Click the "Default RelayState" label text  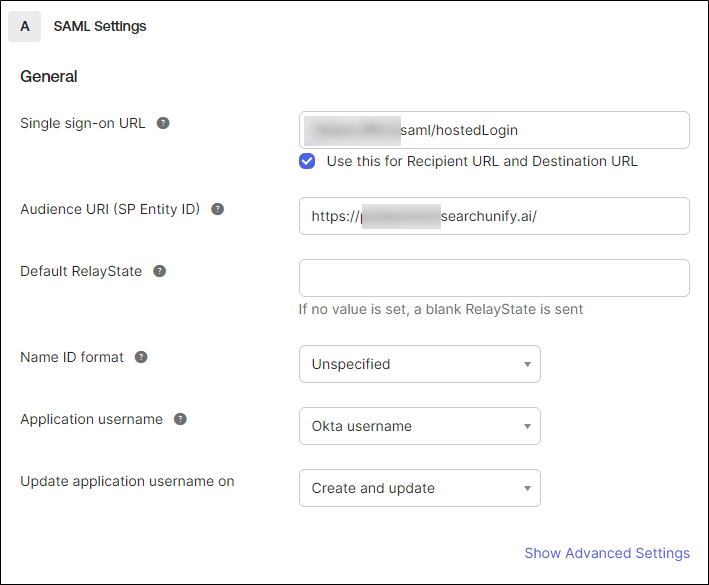[81, 271]
